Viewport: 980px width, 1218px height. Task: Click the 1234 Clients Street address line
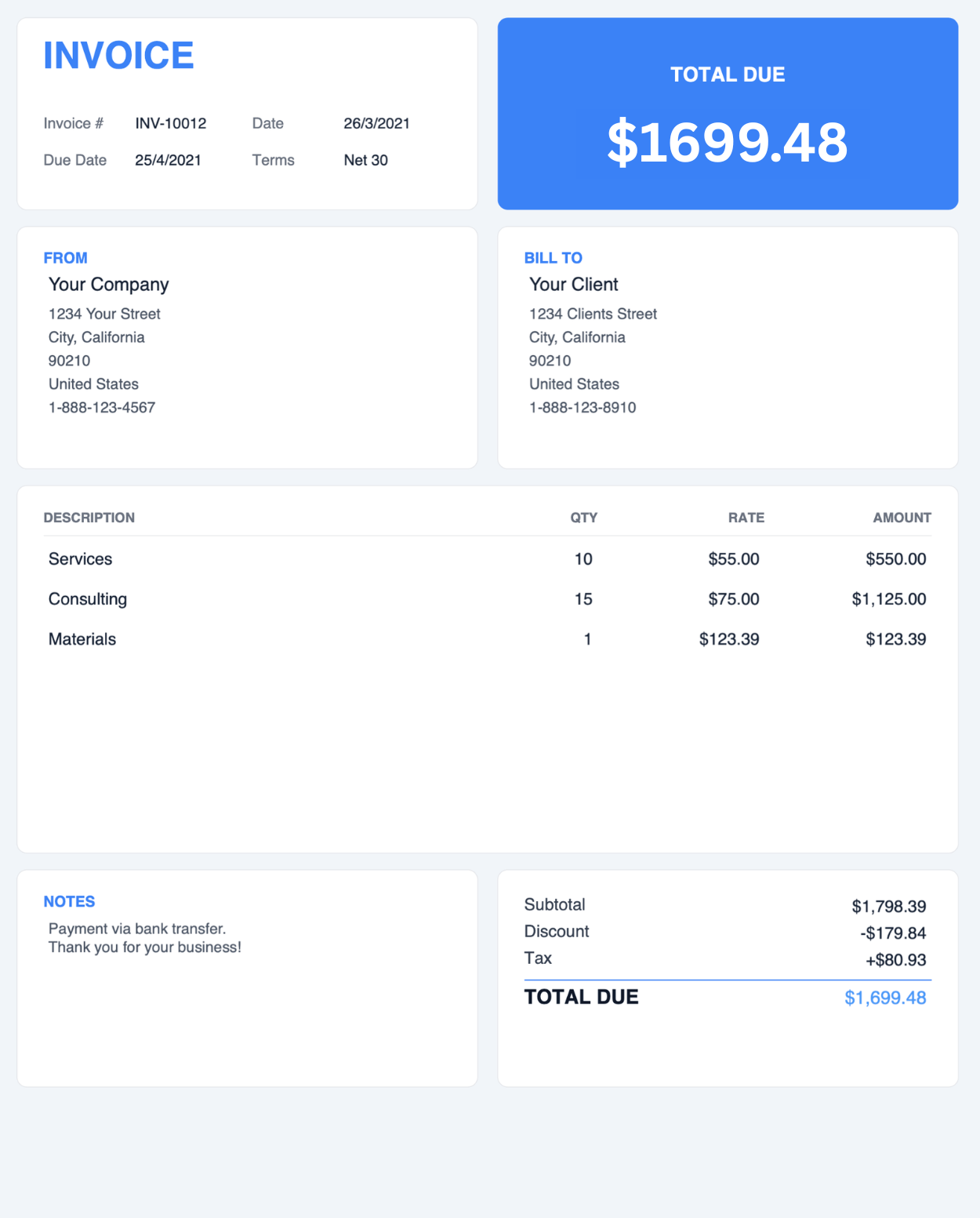[x=593, y=314]
